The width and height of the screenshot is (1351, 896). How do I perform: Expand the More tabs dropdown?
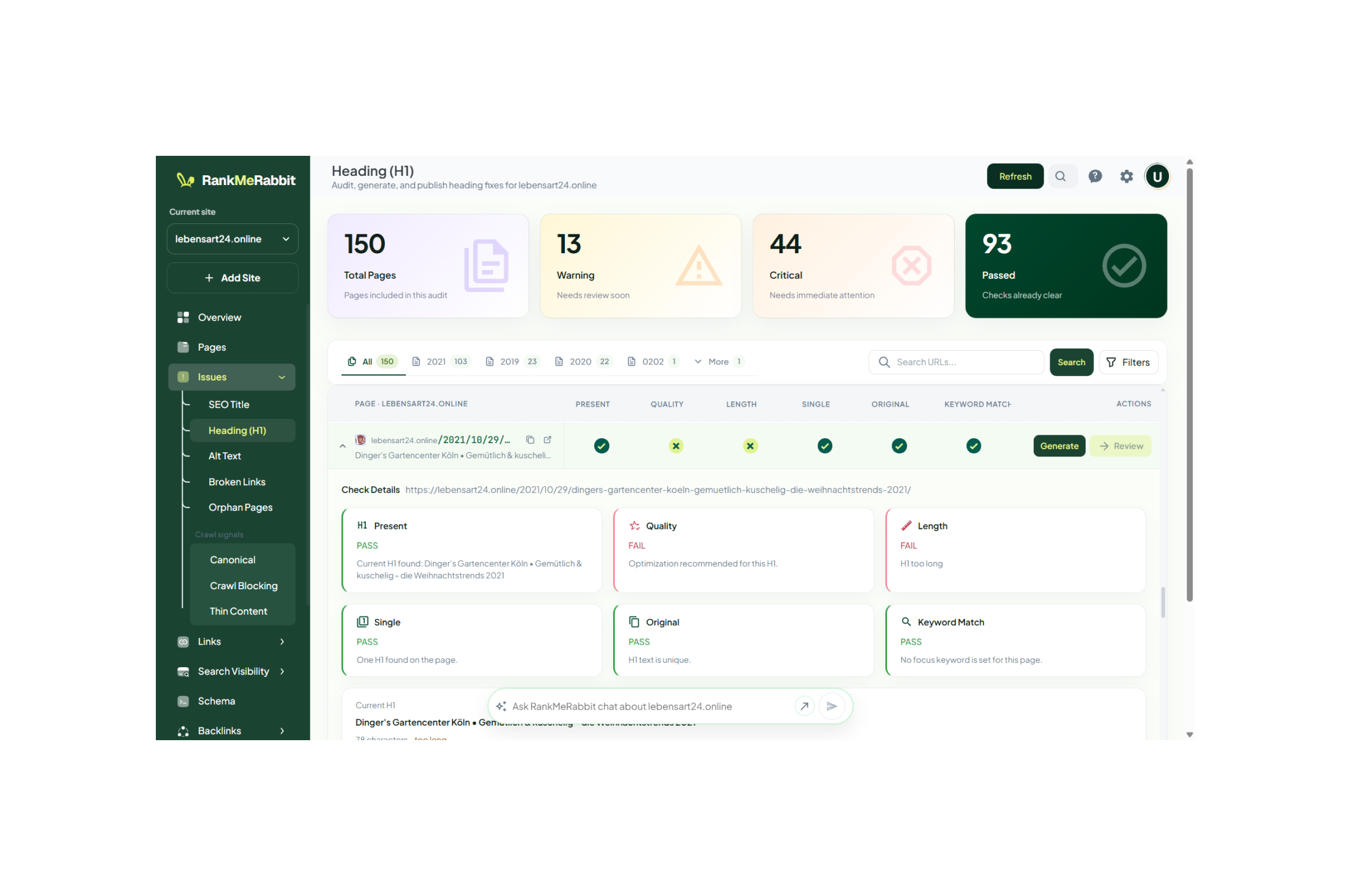[x=718, y=362]
